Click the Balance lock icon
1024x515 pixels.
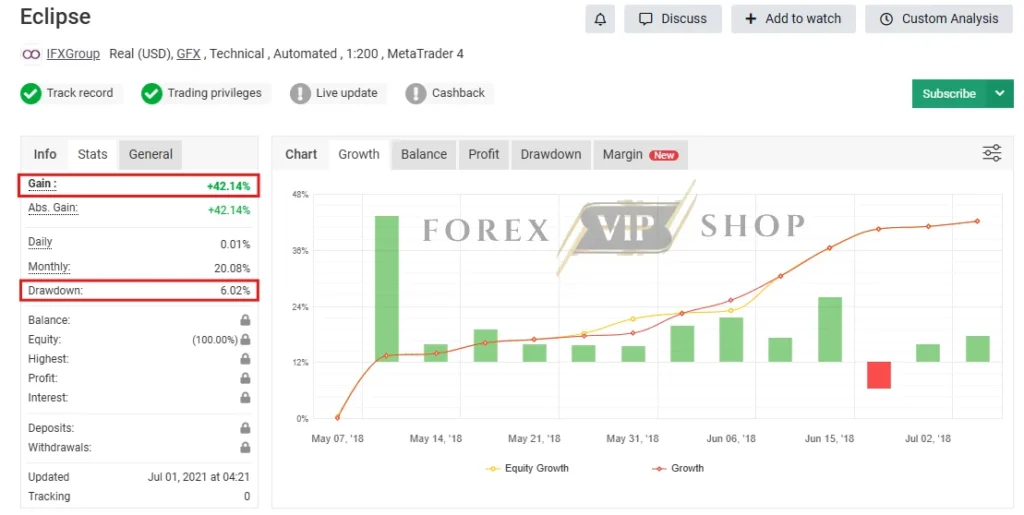click(x=245, y=320)
